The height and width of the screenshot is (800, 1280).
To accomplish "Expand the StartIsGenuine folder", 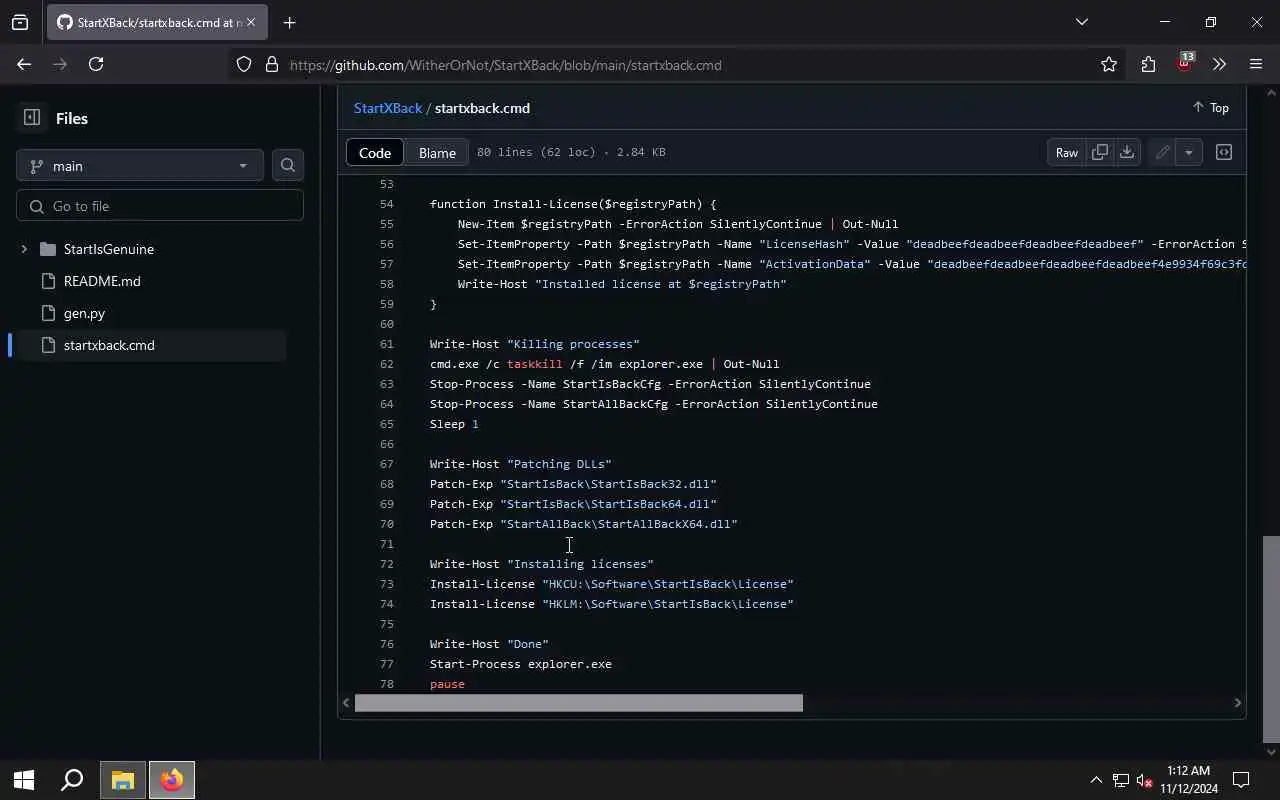I will (x=24, y=249).
